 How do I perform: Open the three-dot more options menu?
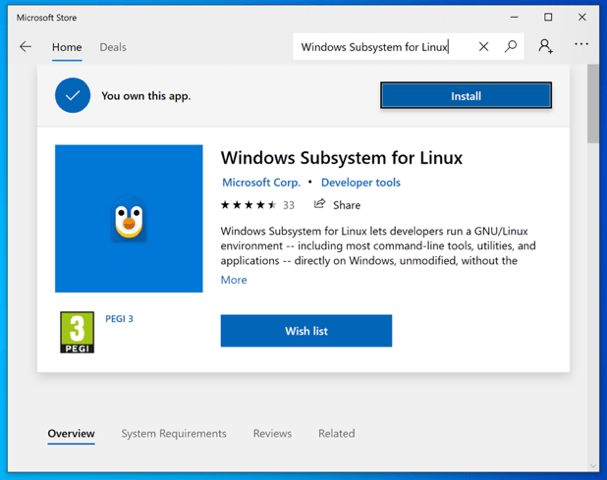581,46
